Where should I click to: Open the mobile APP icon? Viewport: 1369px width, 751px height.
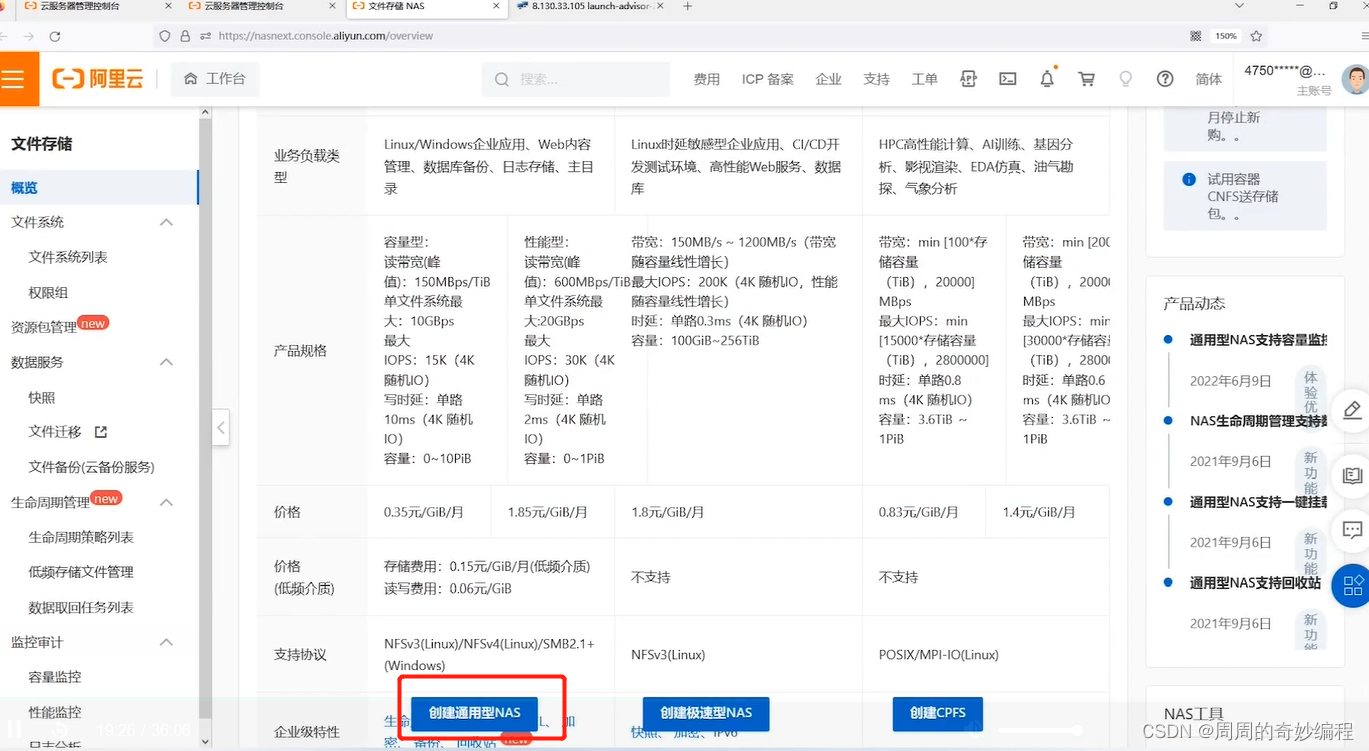968,79
